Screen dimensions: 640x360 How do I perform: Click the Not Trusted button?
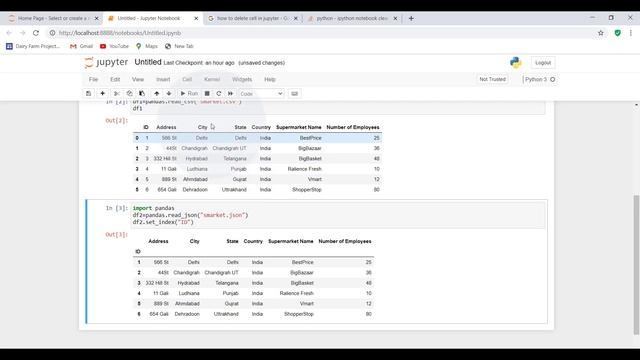point(492,79)
